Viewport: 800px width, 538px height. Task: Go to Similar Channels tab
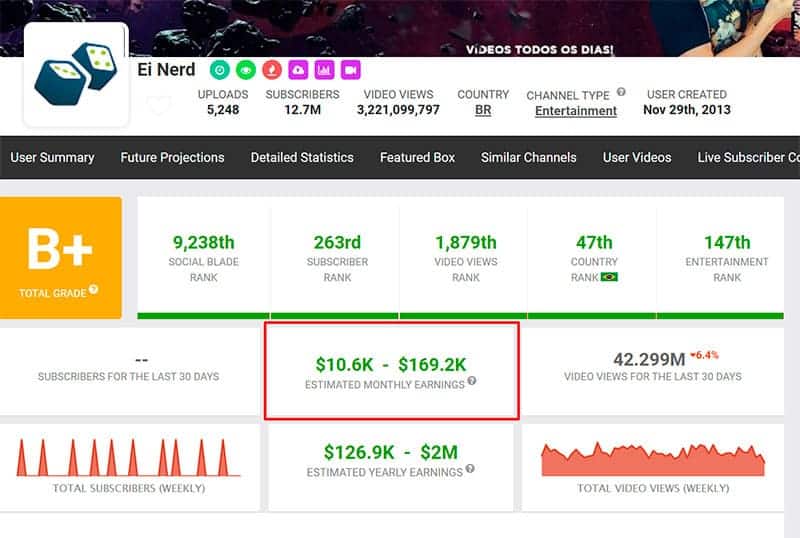coord(529,157)
